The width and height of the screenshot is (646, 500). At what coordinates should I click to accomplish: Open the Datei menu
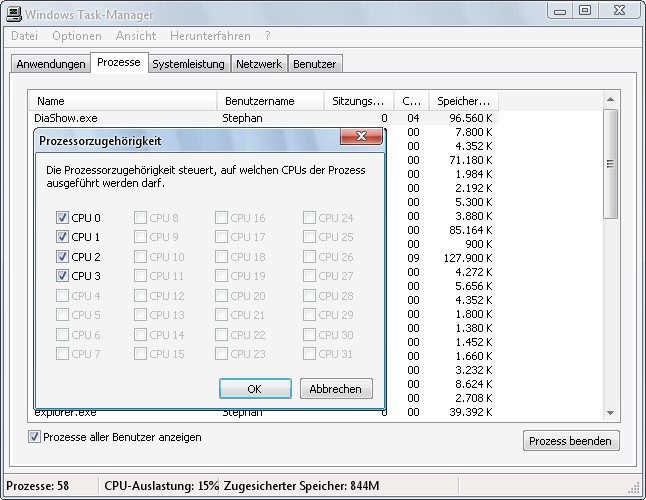(x=25, y=36)
